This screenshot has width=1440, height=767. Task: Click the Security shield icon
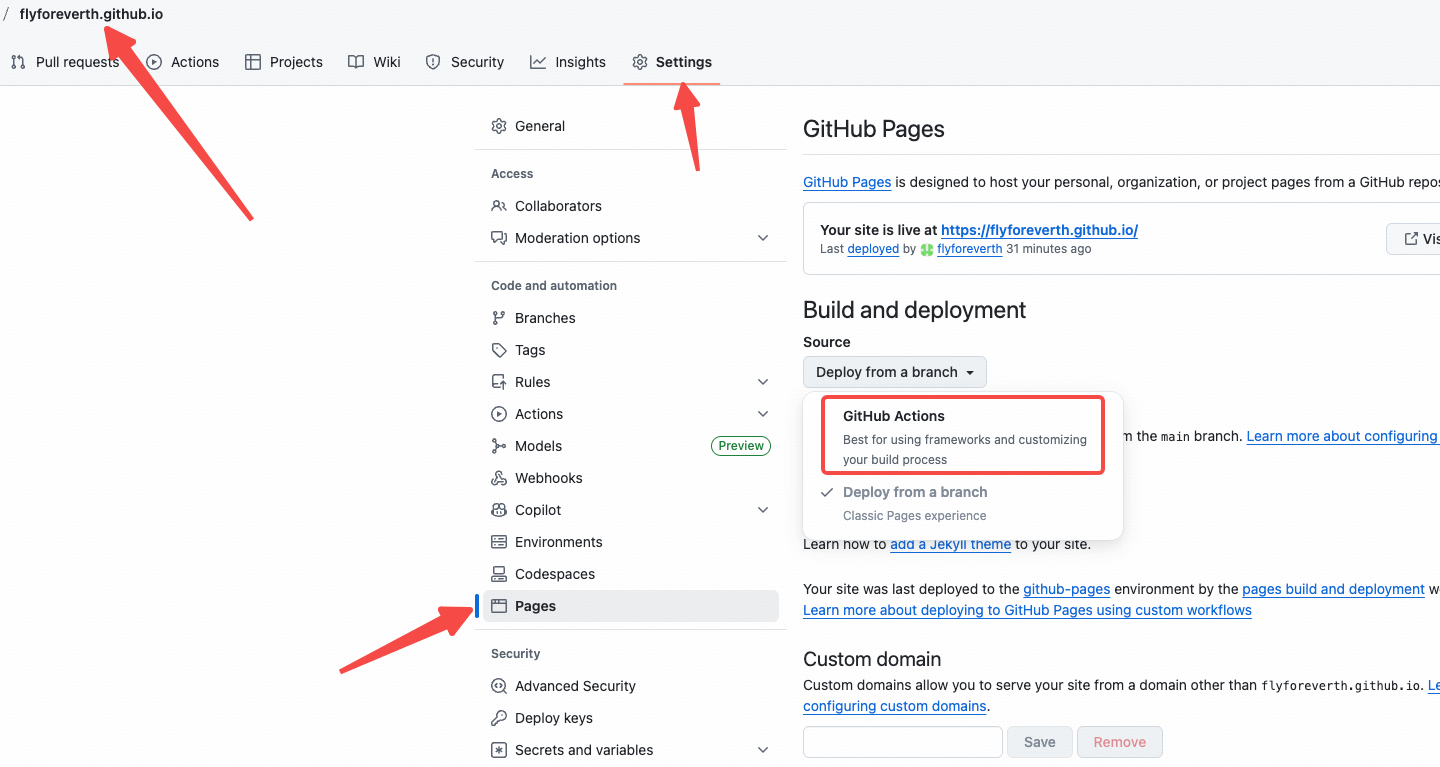click(x=433, y=62)
